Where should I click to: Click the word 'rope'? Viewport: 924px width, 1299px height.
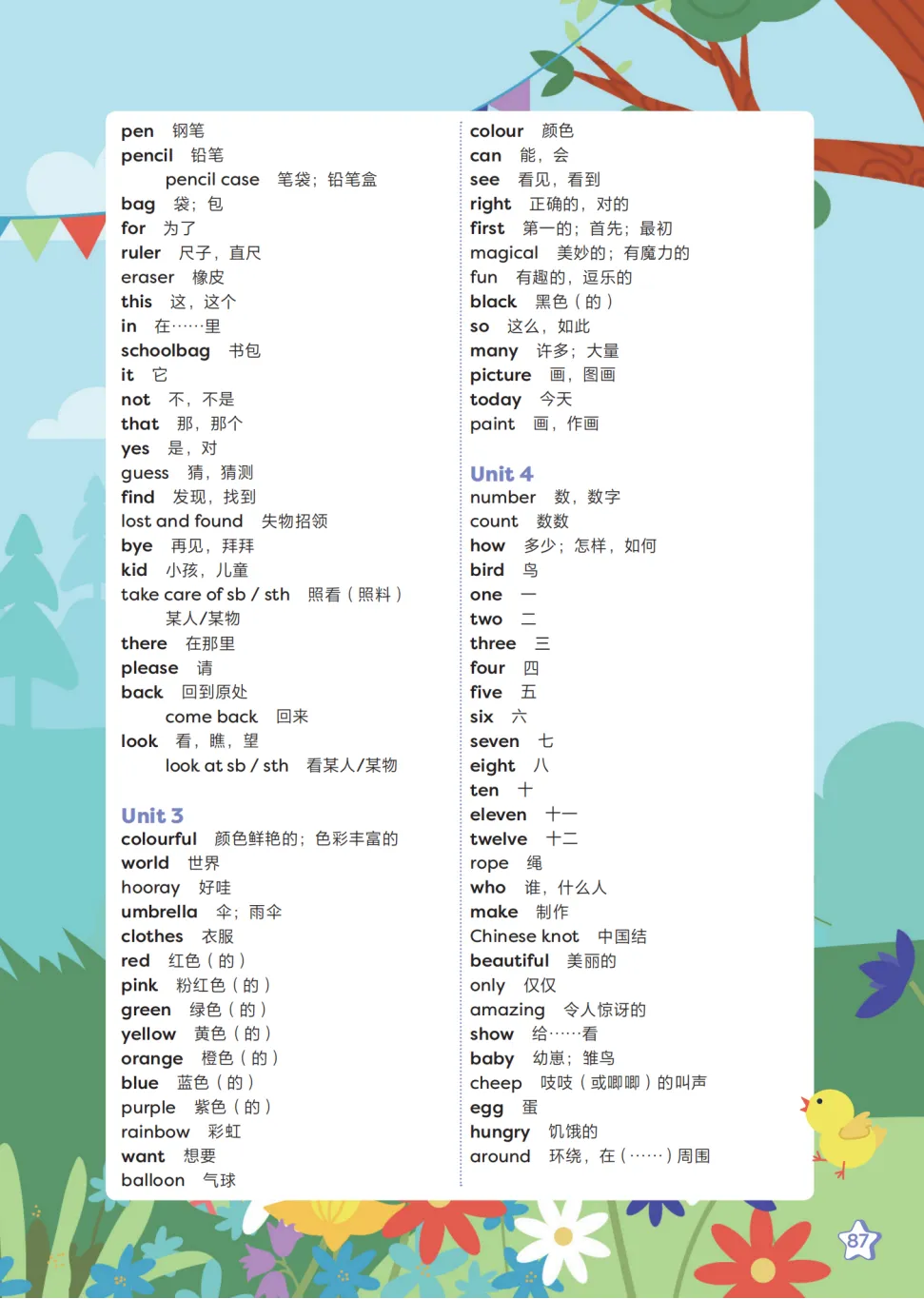tap(489, 864)
